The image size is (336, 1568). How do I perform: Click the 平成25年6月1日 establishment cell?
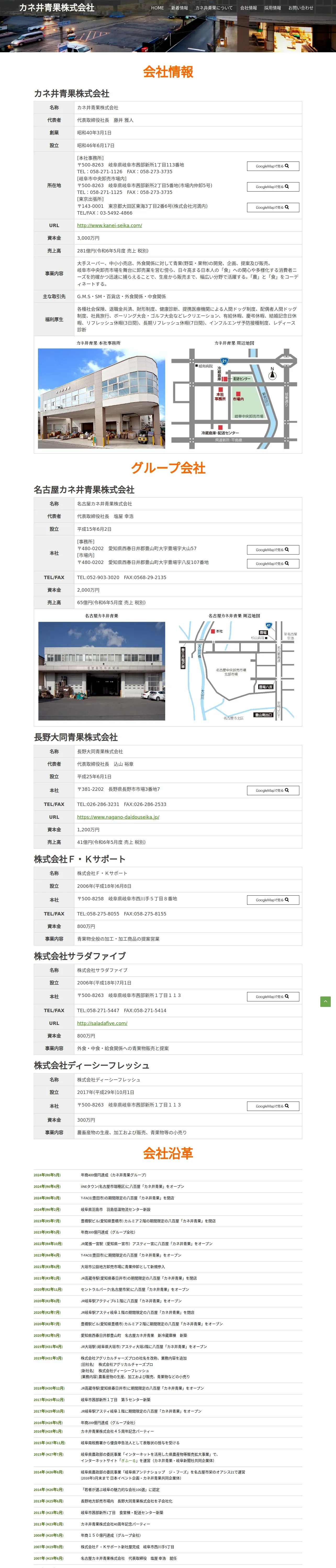(188, 777)
